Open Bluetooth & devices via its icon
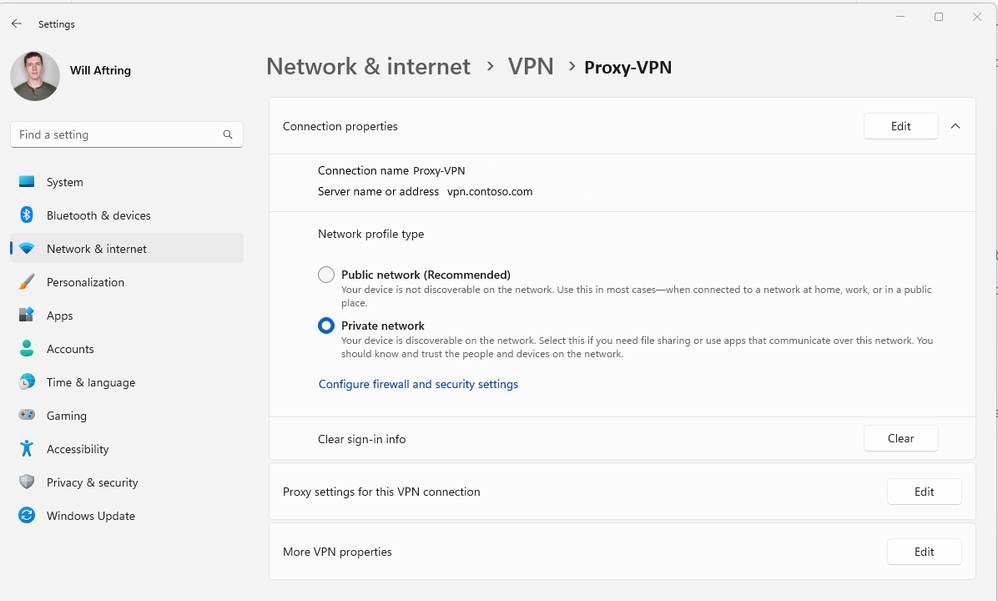 [27, 215]
